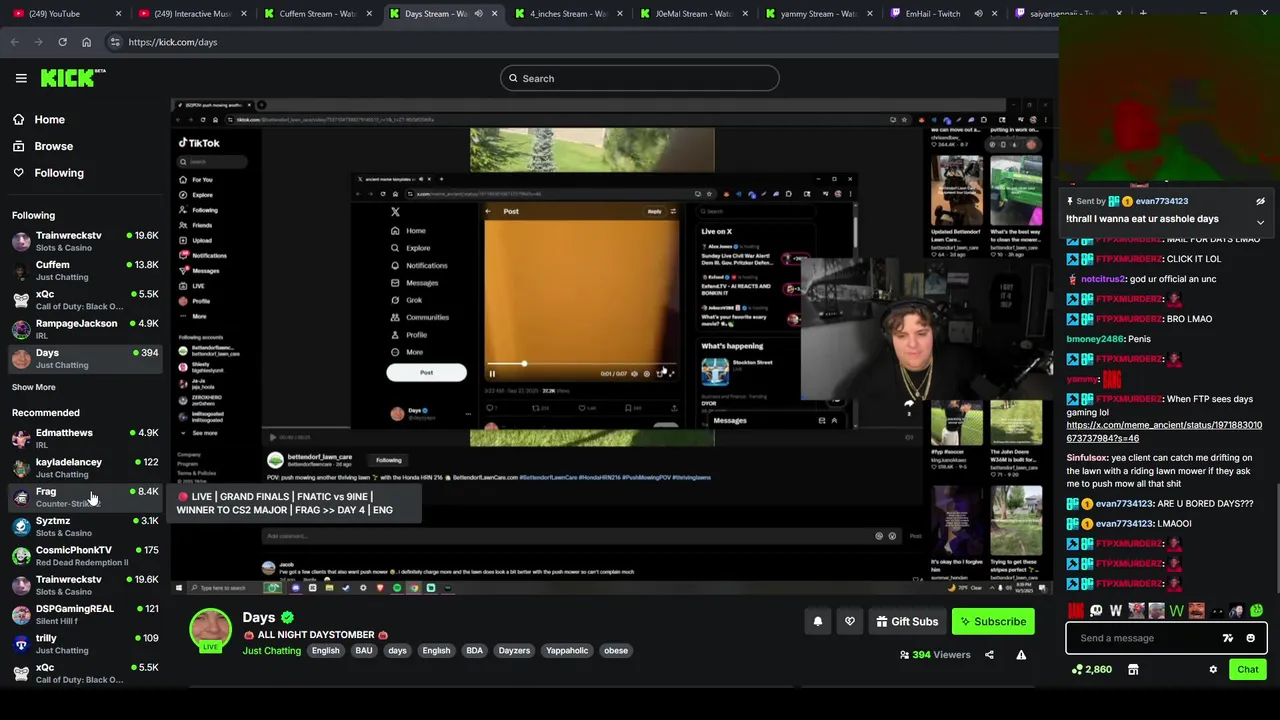Click the 2,860 channel points balance
Viewport: 1280px width, 720px height.
1092,669
